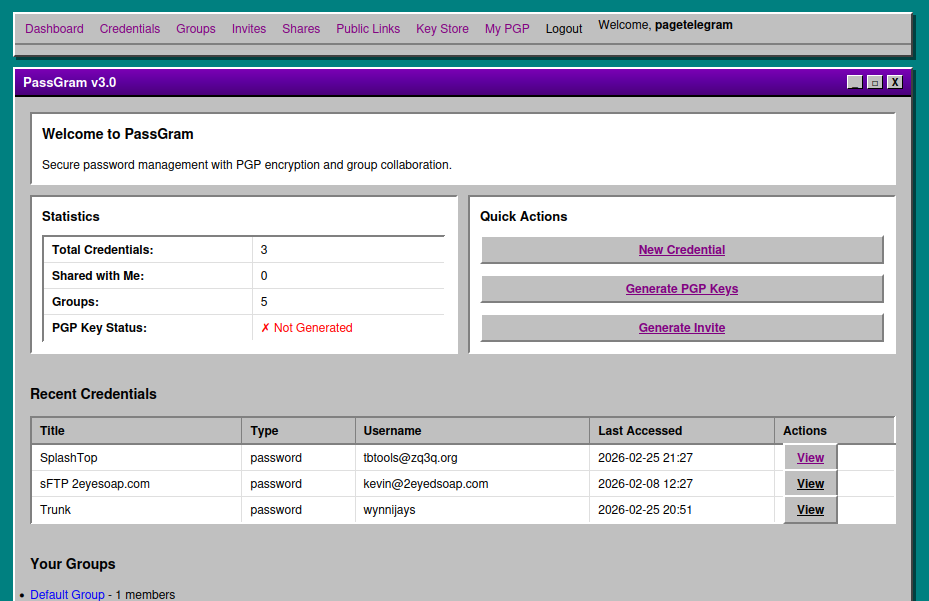This screenshot has width=929, height=601.
Task: Log out of the account
Action: point(564,29)
